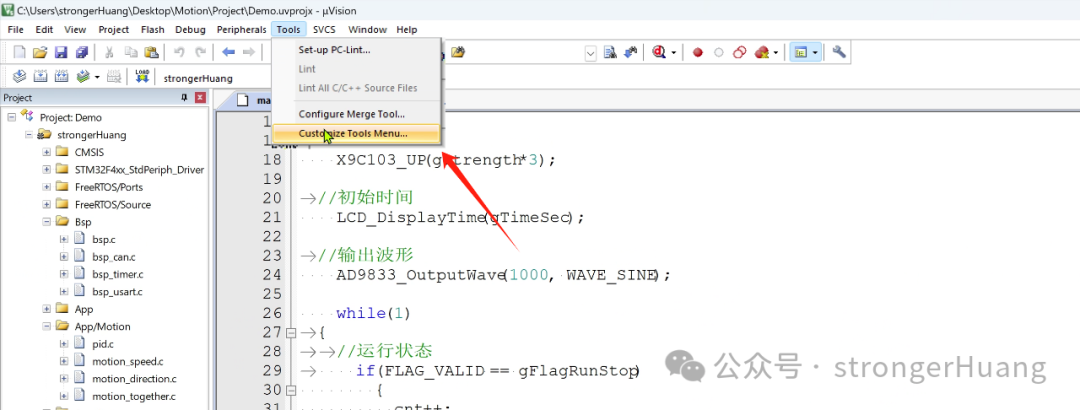Screen dimensions: 1080x410
Task: Open Batch Build dropdown arrow
Action: [x=97, y=76]
